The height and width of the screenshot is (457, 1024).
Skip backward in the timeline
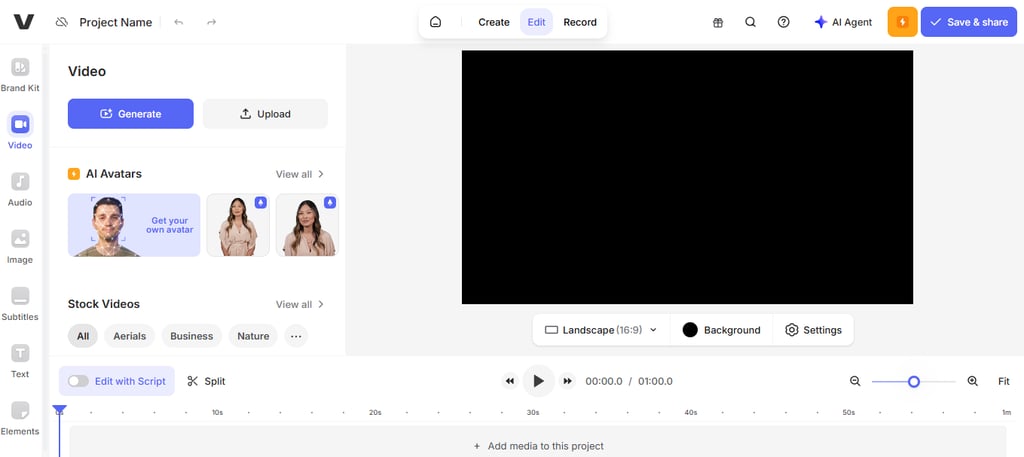[509, 381]
